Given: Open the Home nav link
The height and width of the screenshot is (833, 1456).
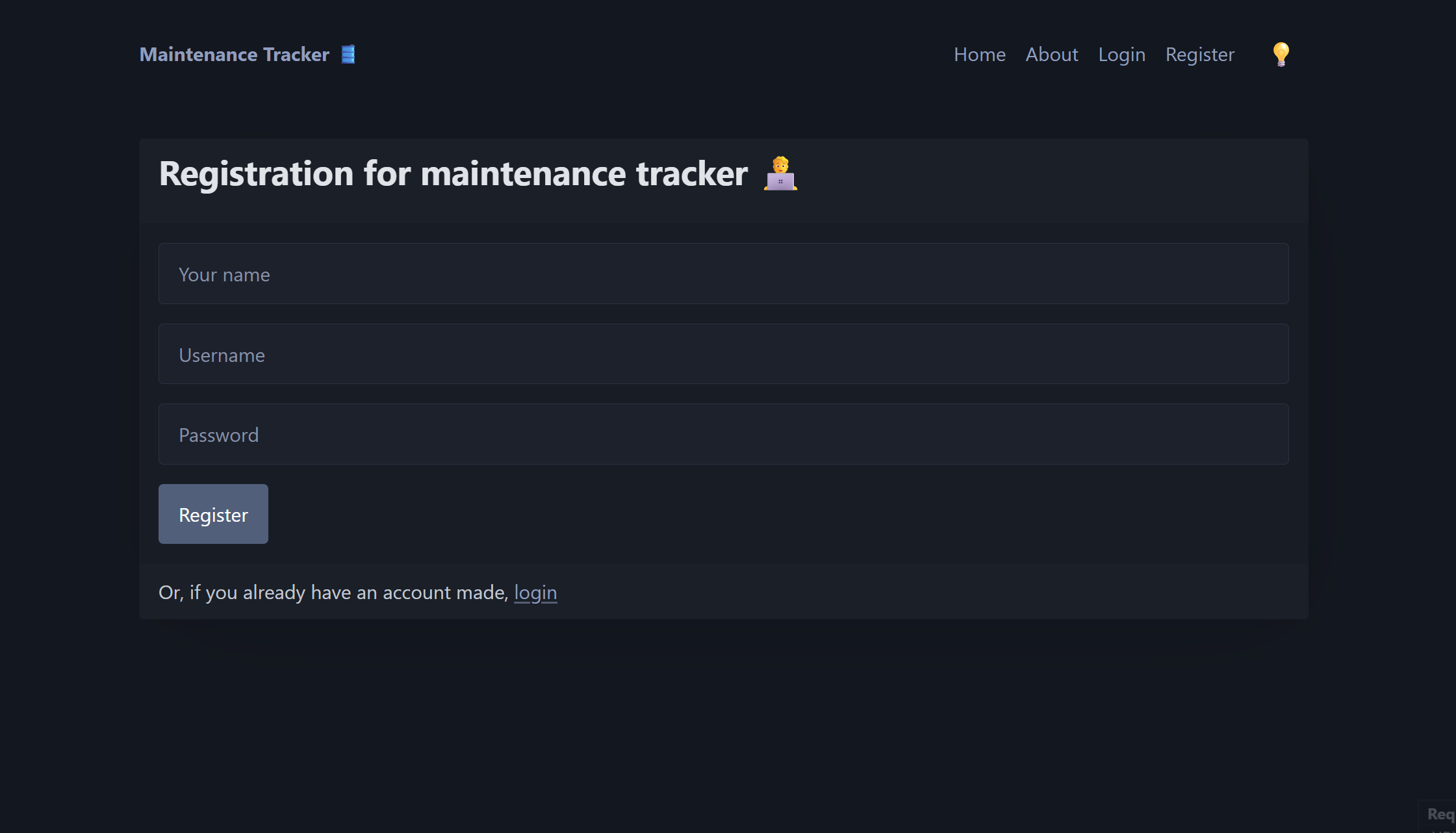Looking at the screenshot, I should coord(979,55).
